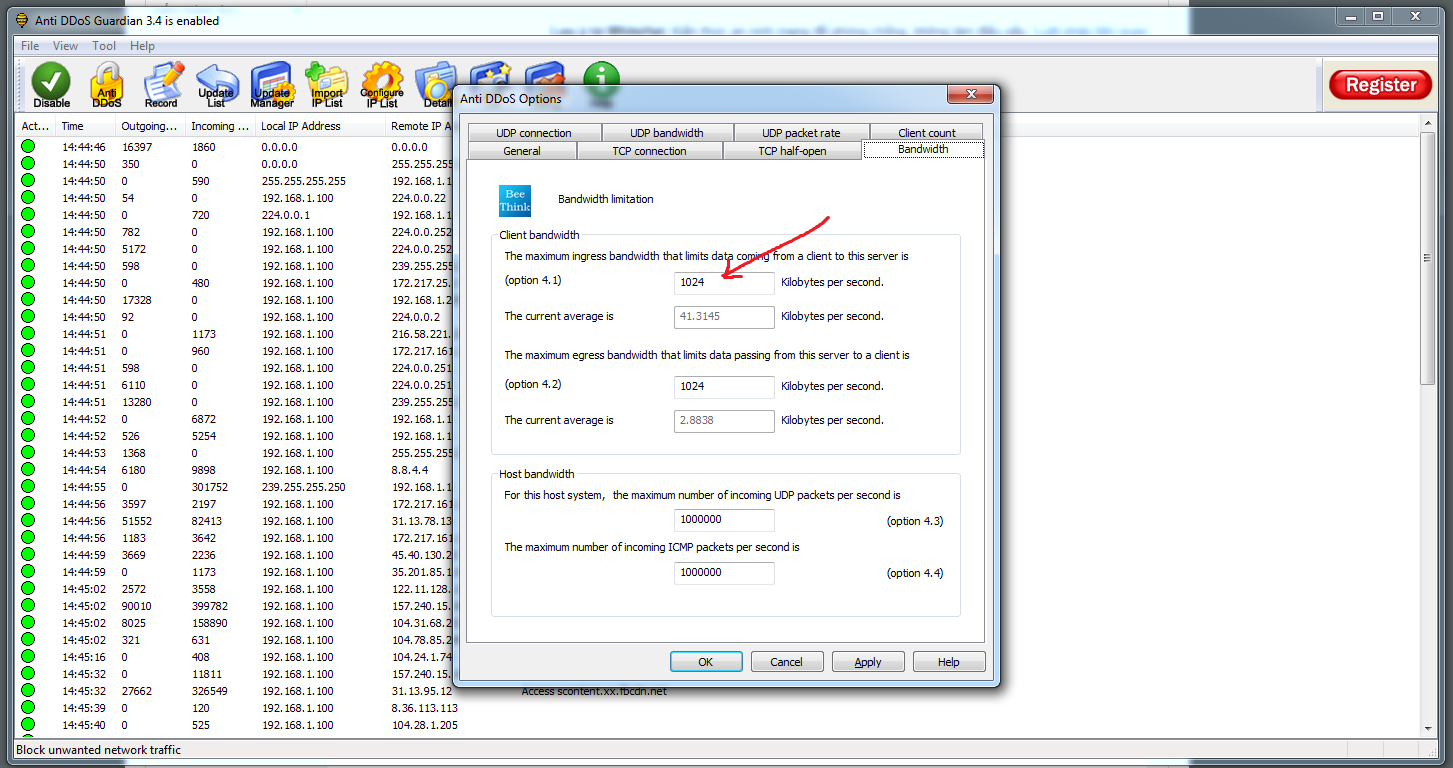Screen dimensions: 1453x768
Task: Click the Time column header
Action: tap(84, 126)
